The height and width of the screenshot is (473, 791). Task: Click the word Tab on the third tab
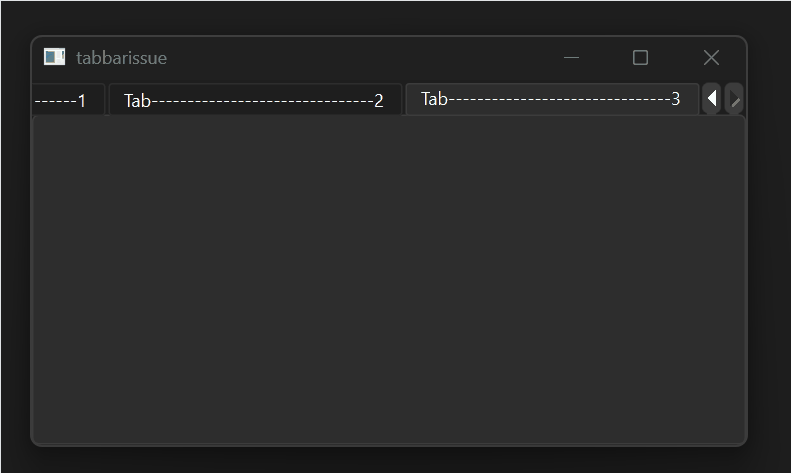pos(434,99)
